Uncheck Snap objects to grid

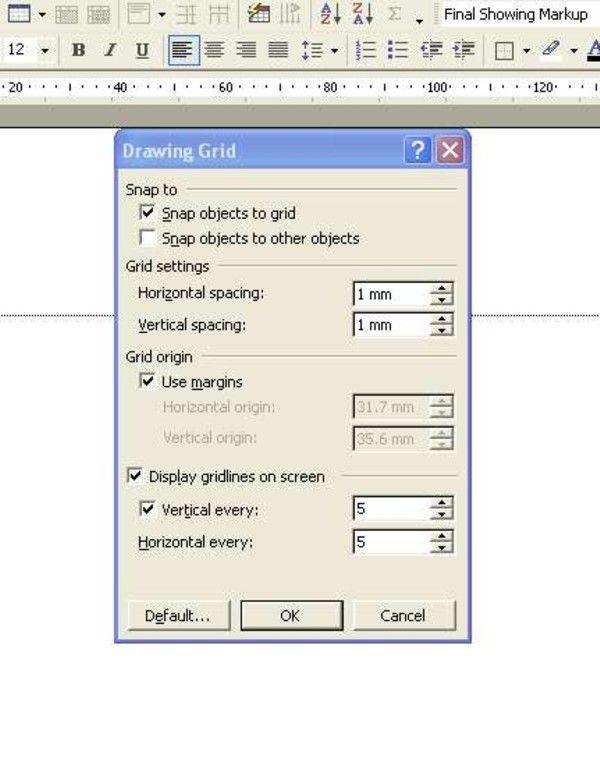[148, 213]
